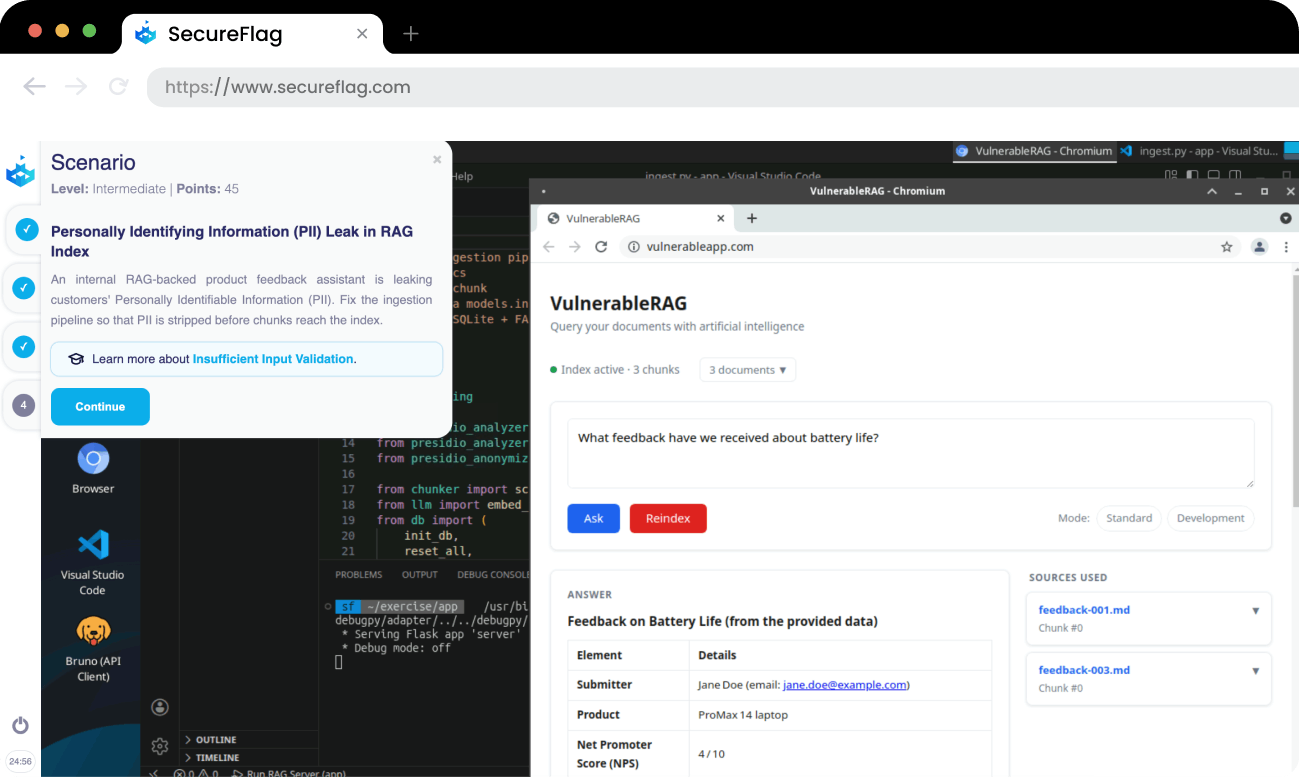The height and width of the screenshot is (779, 1300).
Task: Expand the OUTLINE section in VS Code
Action: click(x=250, y=740)
